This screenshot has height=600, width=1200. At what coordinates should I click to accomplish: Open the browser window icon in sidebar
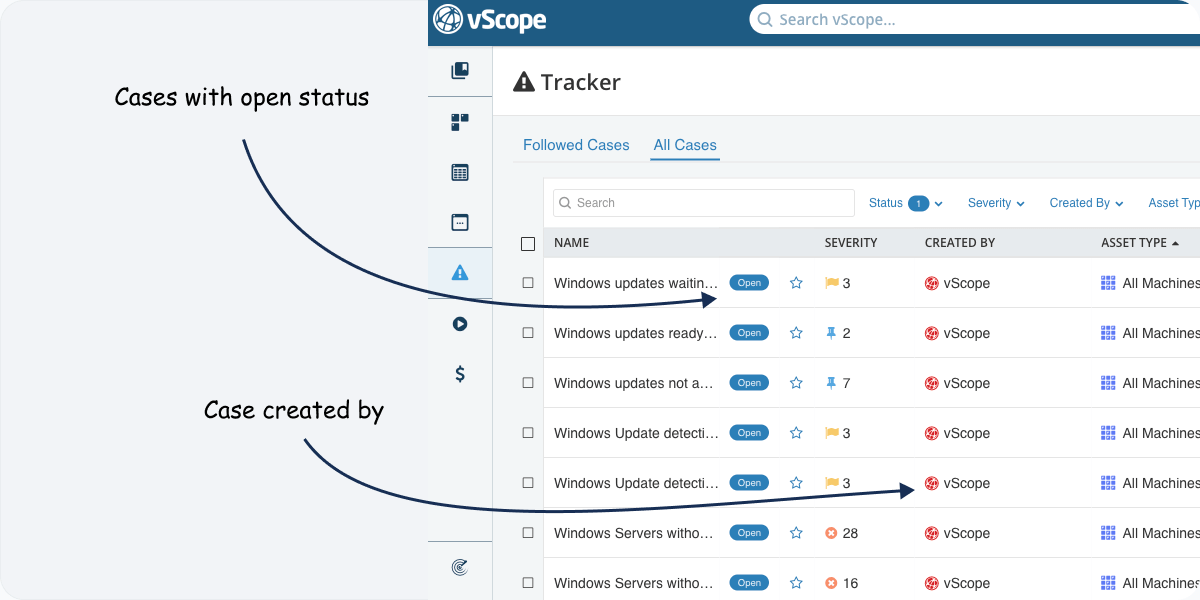click(x=460, y=222)
